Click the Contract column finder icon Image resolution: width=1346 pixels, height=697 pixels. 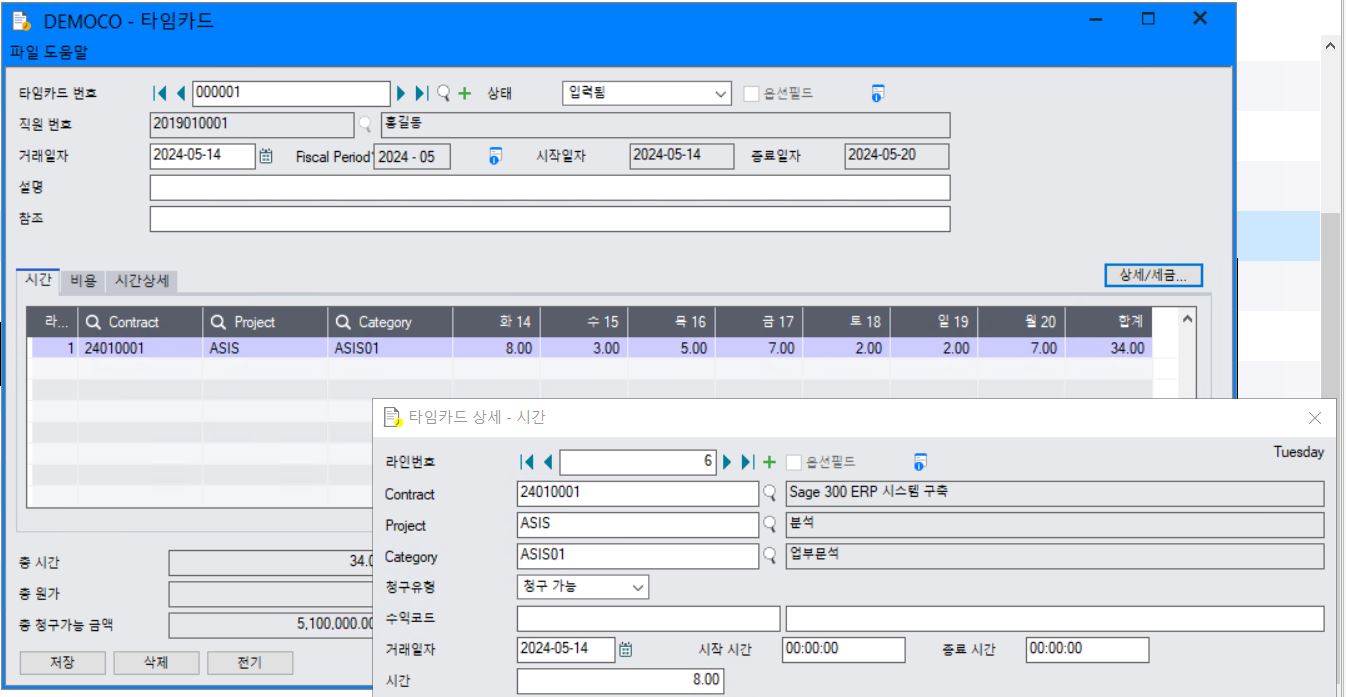pyautogui.click(x=94, y=322)
